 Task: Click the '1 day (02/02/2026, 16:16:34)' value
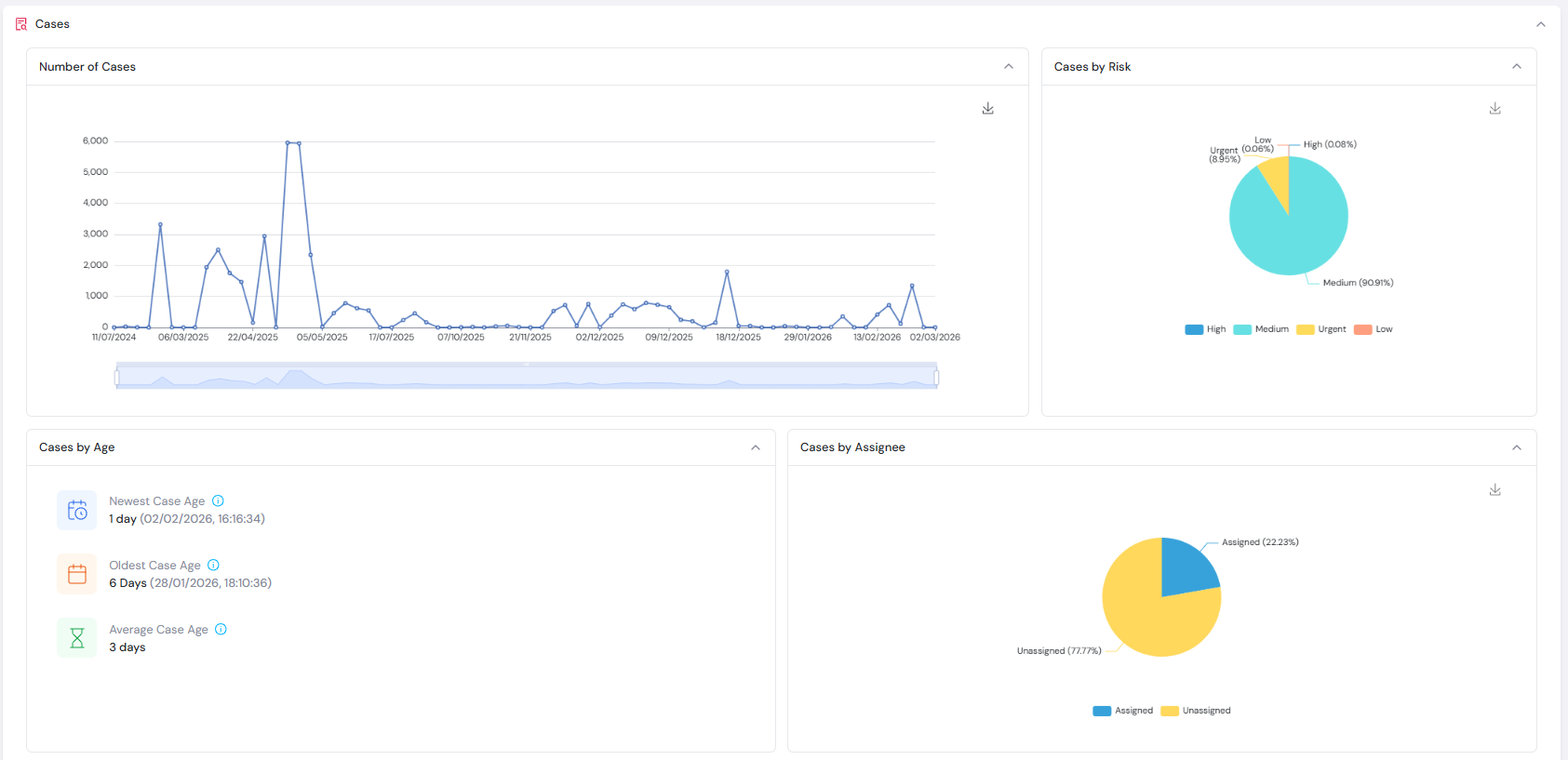tap(187, 519)
